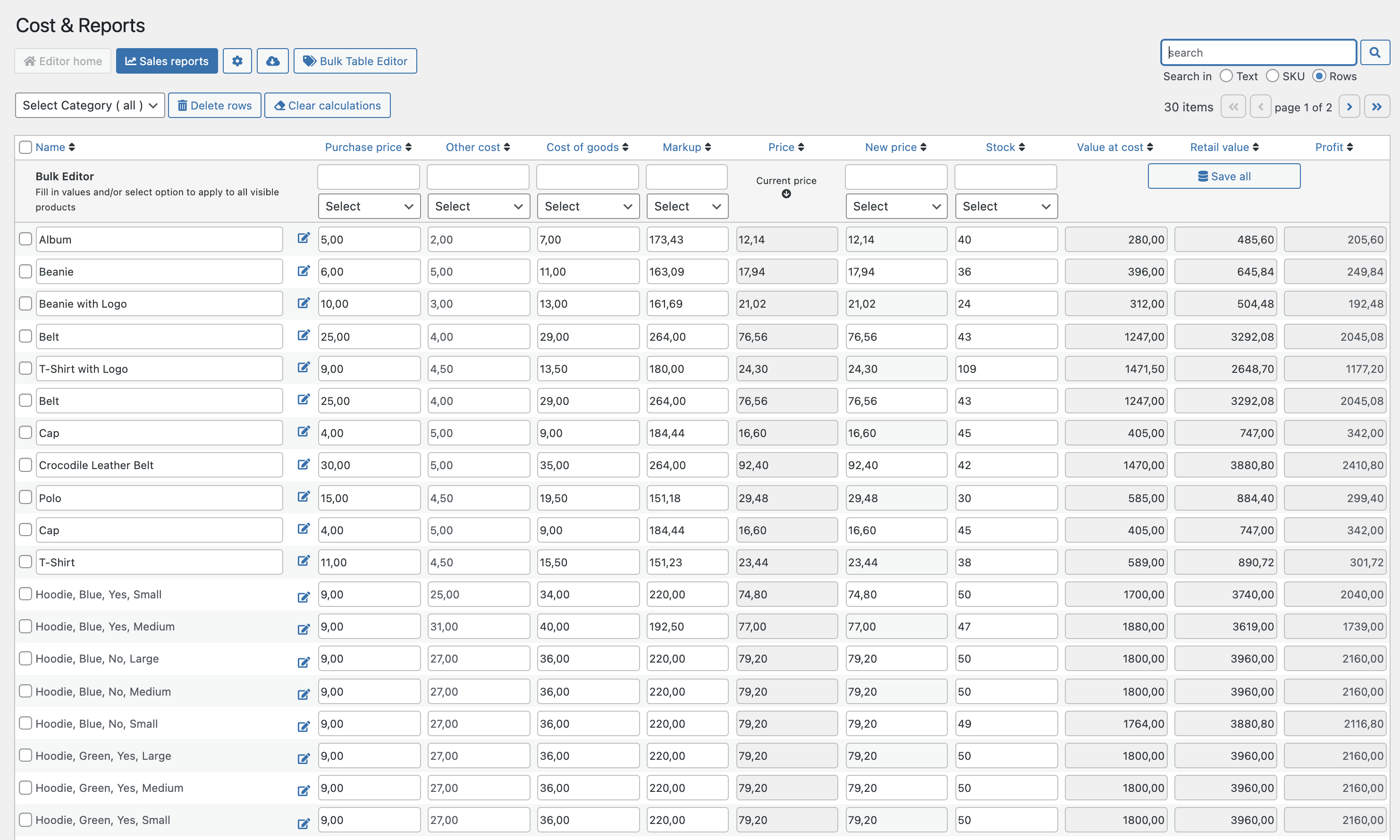The image size is (1400, 840).
Task: Sort by Retail value column header
Action: tap(1224, 147)
